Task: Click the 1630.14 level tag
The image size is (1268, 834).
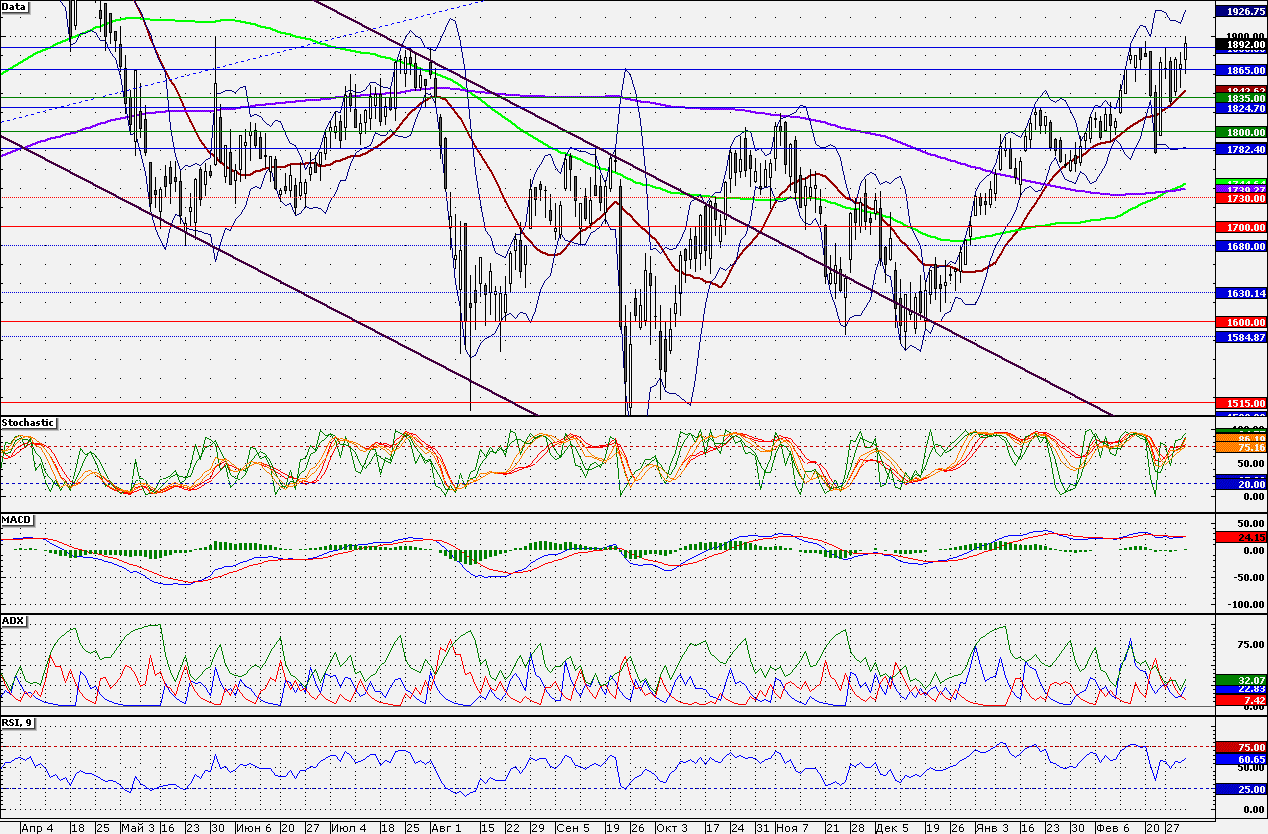Action: (x=1240, y=294)
